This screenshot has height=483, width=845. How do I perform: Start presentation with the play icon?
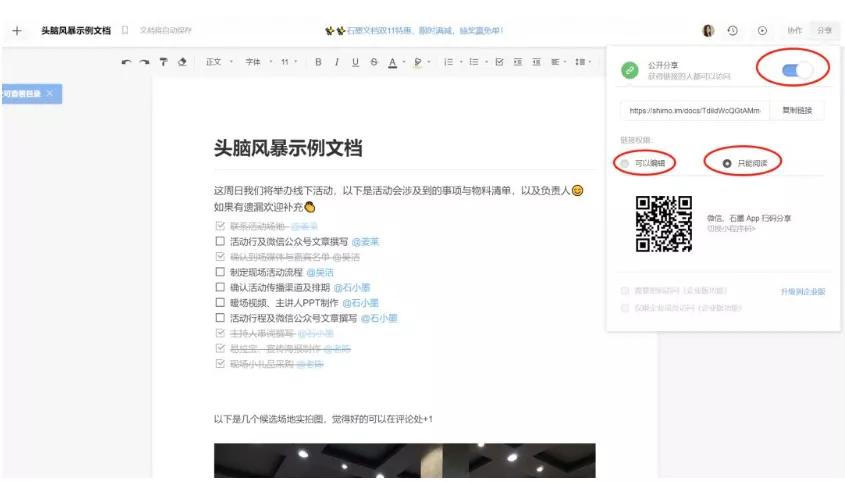pyautogui.click(x=762, y=31)
